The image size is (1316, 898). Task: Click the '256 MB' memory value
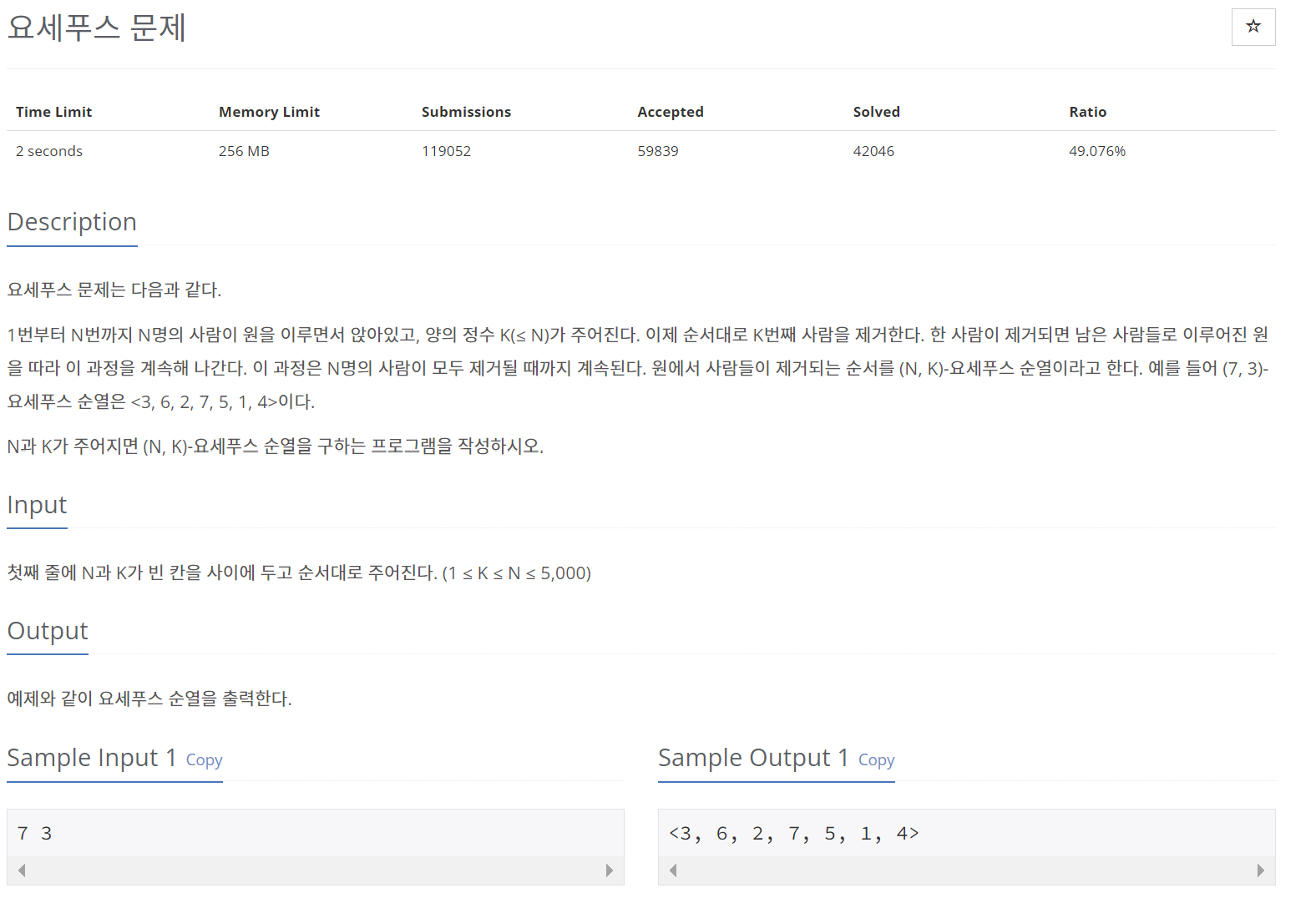click(244, 151)
